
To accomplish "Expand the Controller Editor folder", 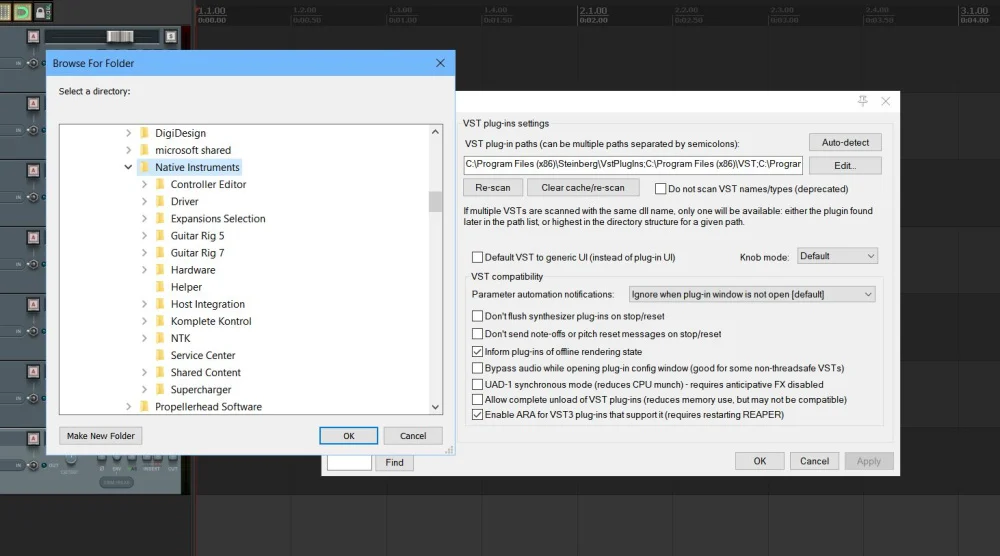I will pyautogui.click(x=144, y=184).
